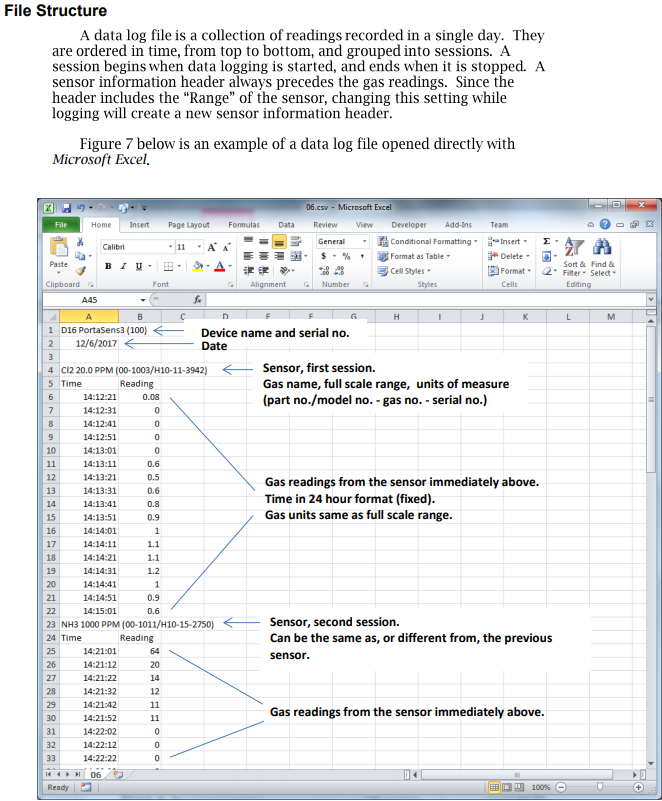Switch to the Developer ribbon tab
The height and width of the screenshot is (801, 662).
tap(409, 225)
